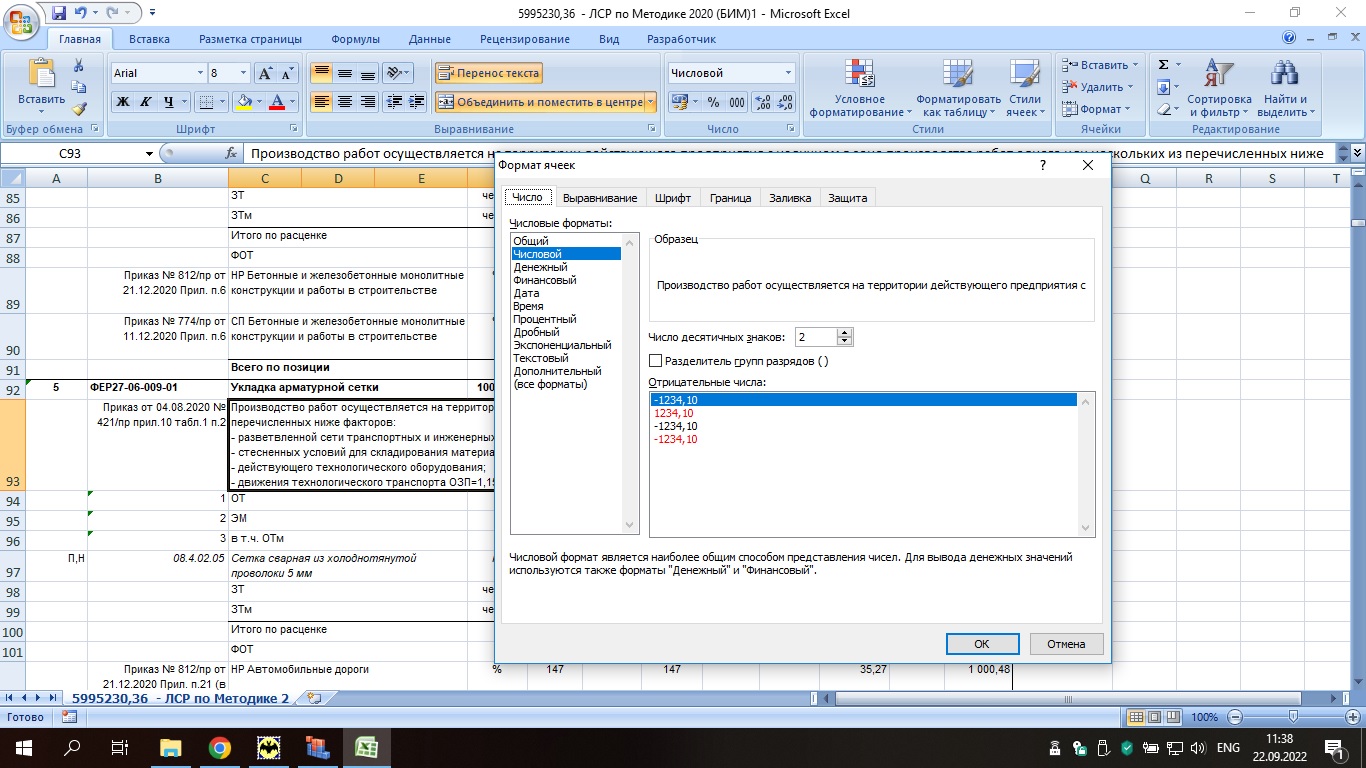
Task: Click the percent style icon
Action: pyautogui.click(x=713, y=102)
